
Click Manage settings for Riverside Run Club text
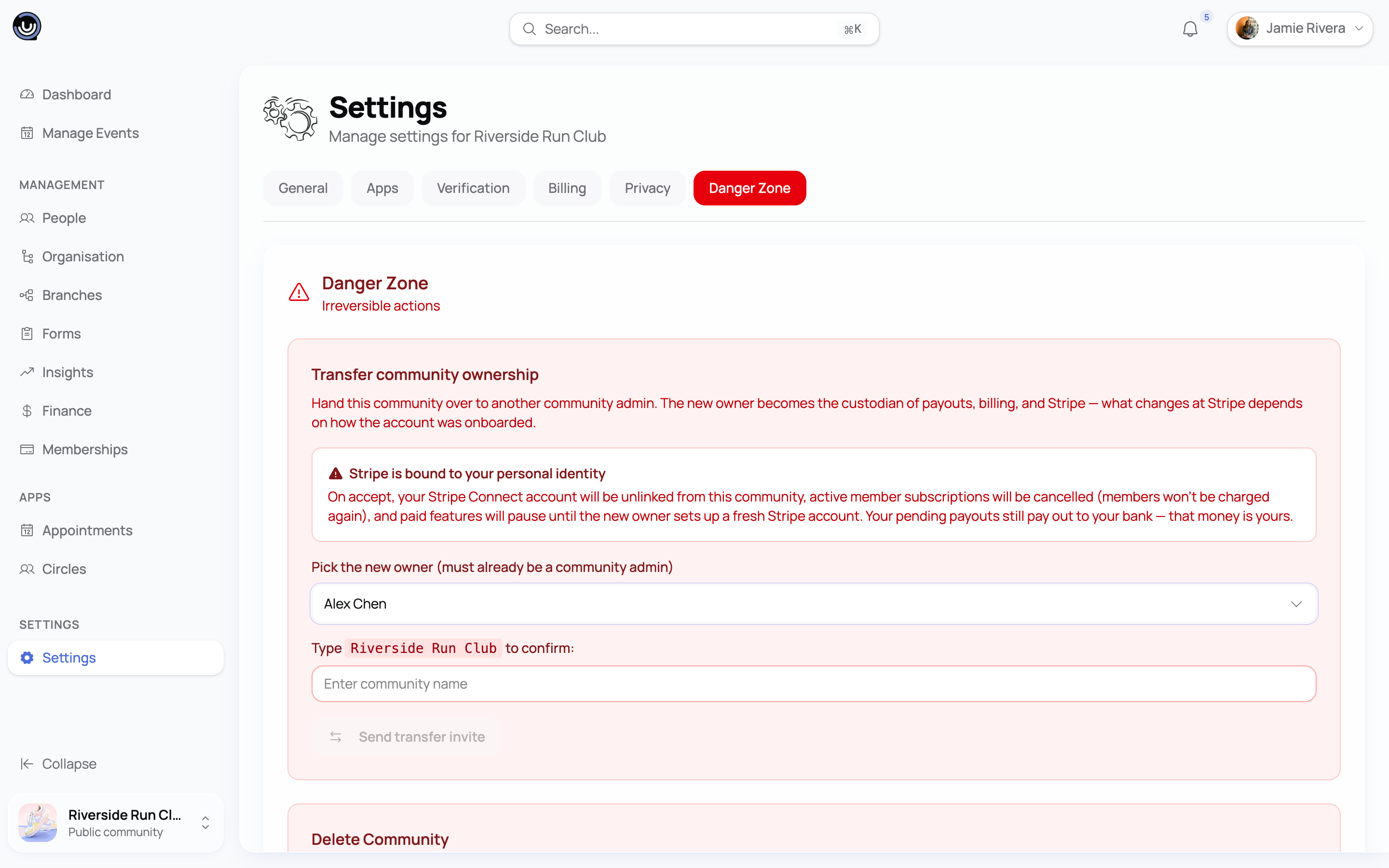pyautogui.click(x=467, y=136)
